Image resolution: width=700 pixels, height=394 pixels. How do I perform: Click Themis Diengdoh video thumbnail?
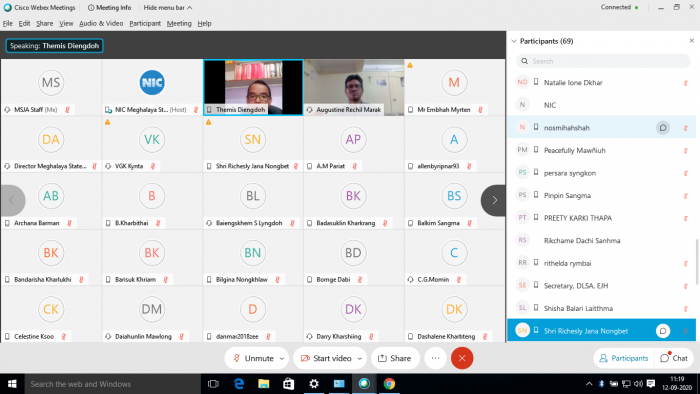click(253, 87)
